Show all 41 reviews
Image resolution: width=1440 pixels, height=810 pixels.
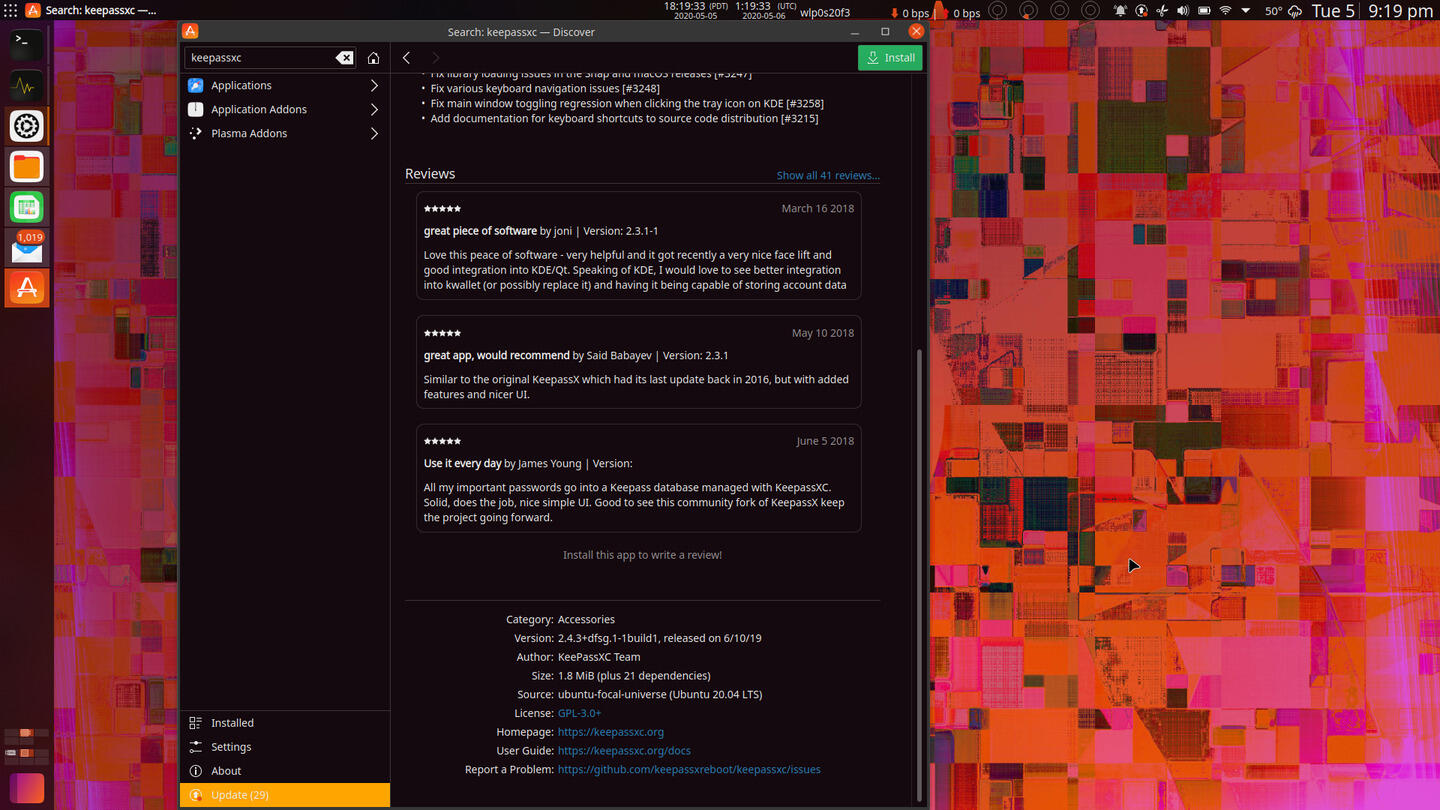click(x=828, y=175)
